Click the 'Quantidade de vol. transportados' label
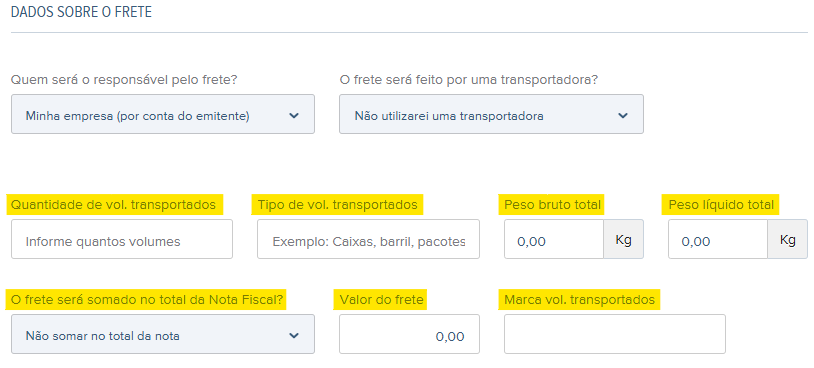The height and width of the screenshot is (368, 814). pyautogui.click(x=113, y=205)
